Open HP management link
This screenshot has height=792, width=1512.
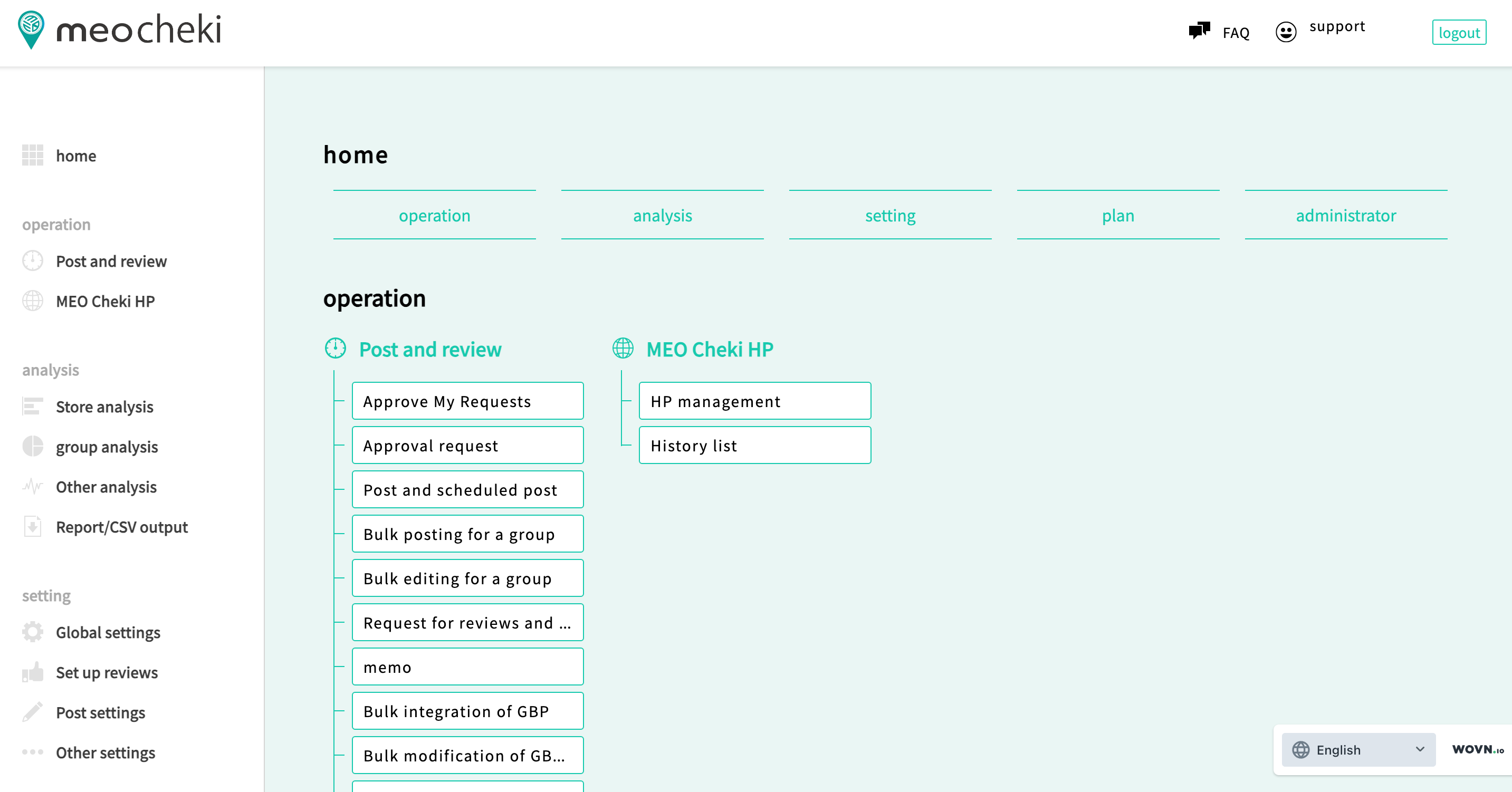[754, 401]
